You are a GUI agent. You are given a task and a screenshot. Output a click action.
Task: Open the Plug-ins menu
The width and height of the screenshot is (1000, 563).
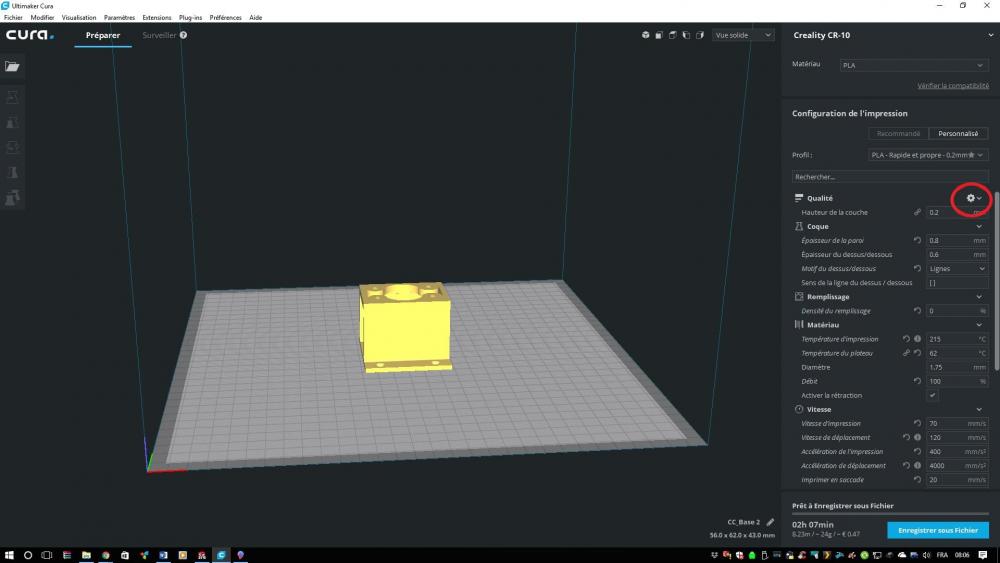[x=190, y=17]
